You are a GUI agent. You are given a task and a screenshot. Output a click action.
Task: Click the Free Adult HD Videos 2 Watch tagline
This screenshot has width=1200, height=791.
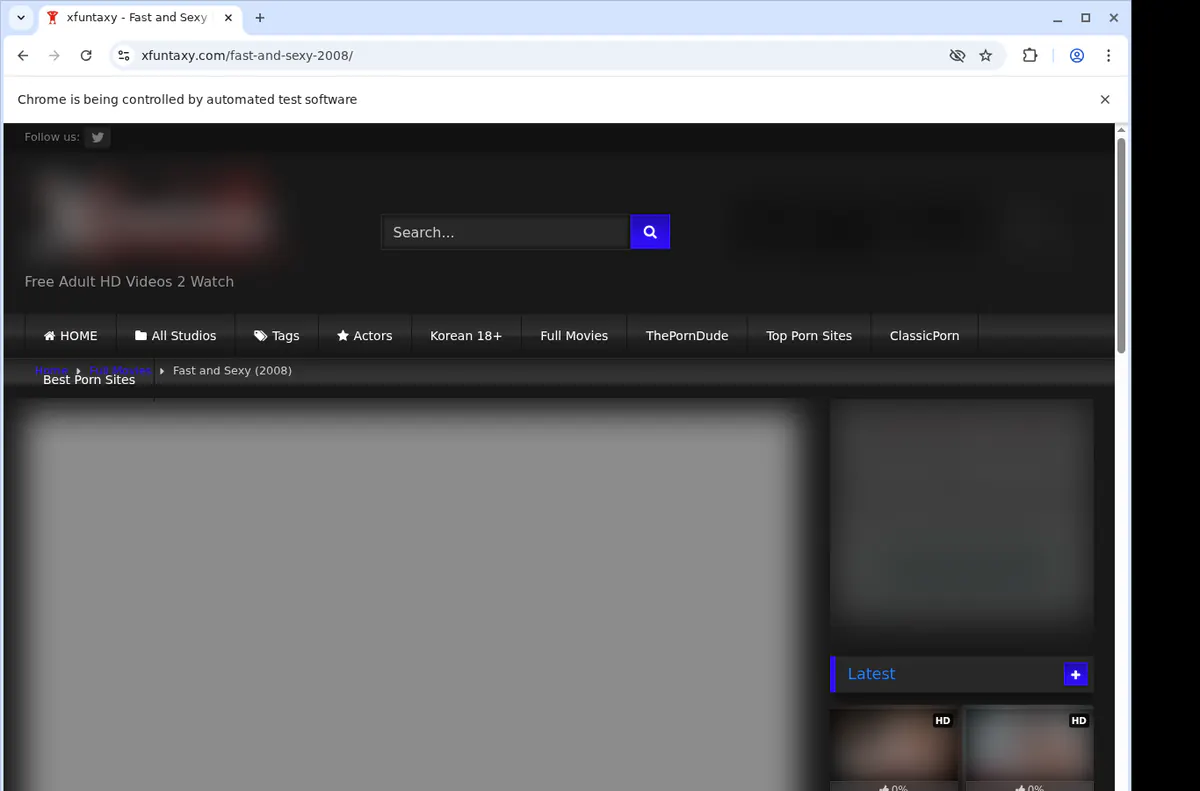(129, 282)
